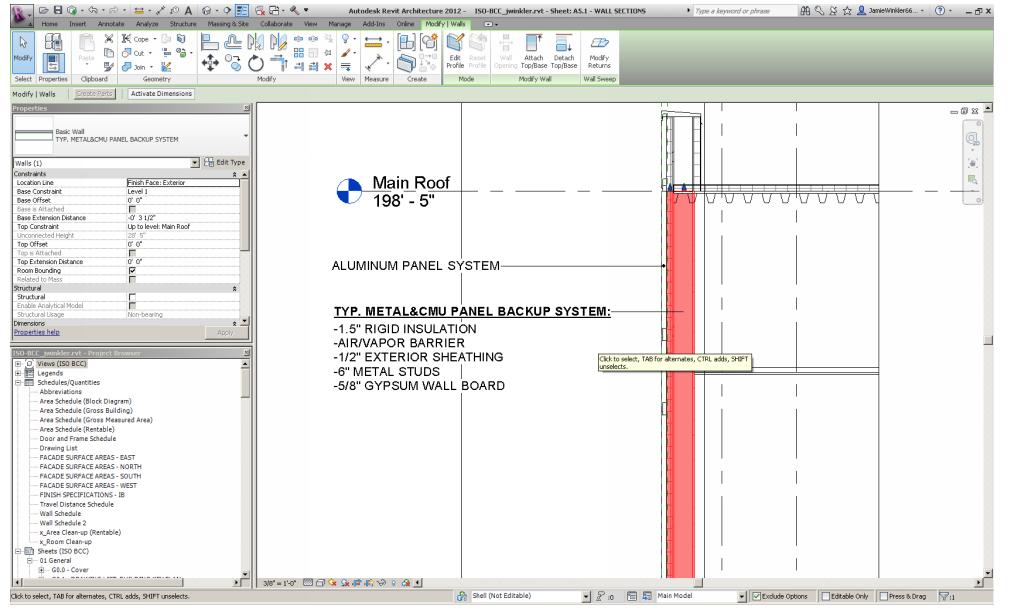The width and height of the screenshot is (1009, 614).
Task: Click the red Delete X icon
Action: (328, 66)
